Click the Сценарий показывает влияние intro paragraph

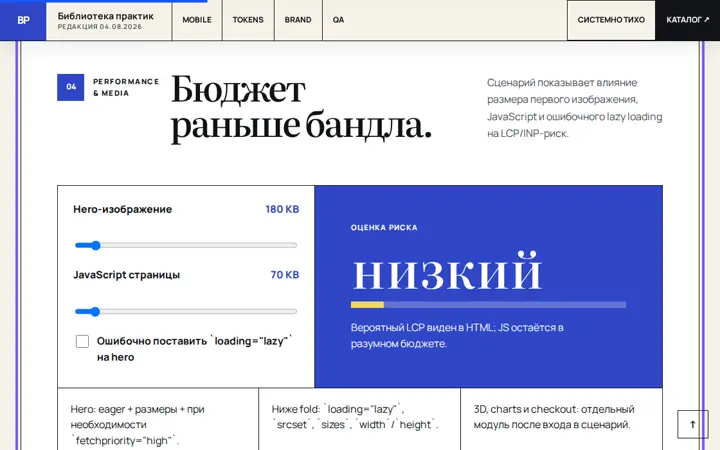(574, 108)
